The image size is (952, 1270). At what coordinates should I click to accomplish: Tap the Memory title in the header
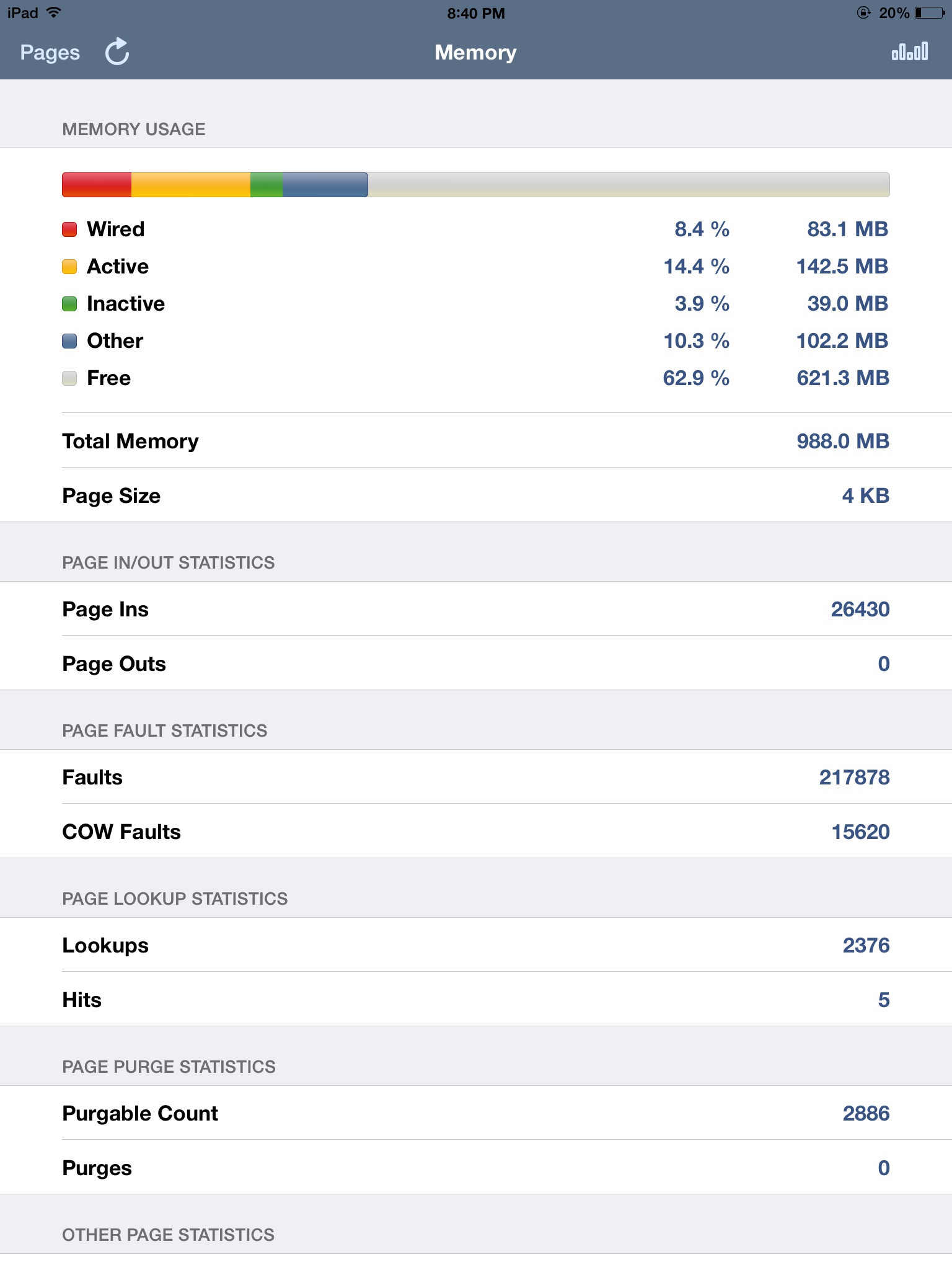click(475, 53)
